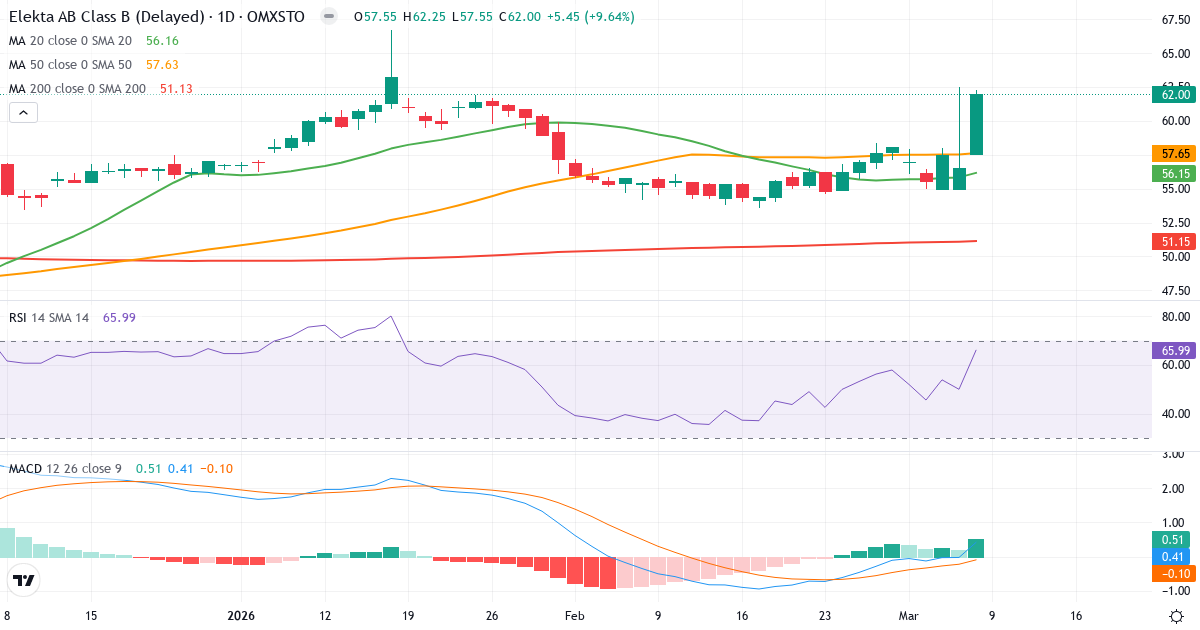
Task: Open the chart settings gear
Action: click(x=1177, y=617)
